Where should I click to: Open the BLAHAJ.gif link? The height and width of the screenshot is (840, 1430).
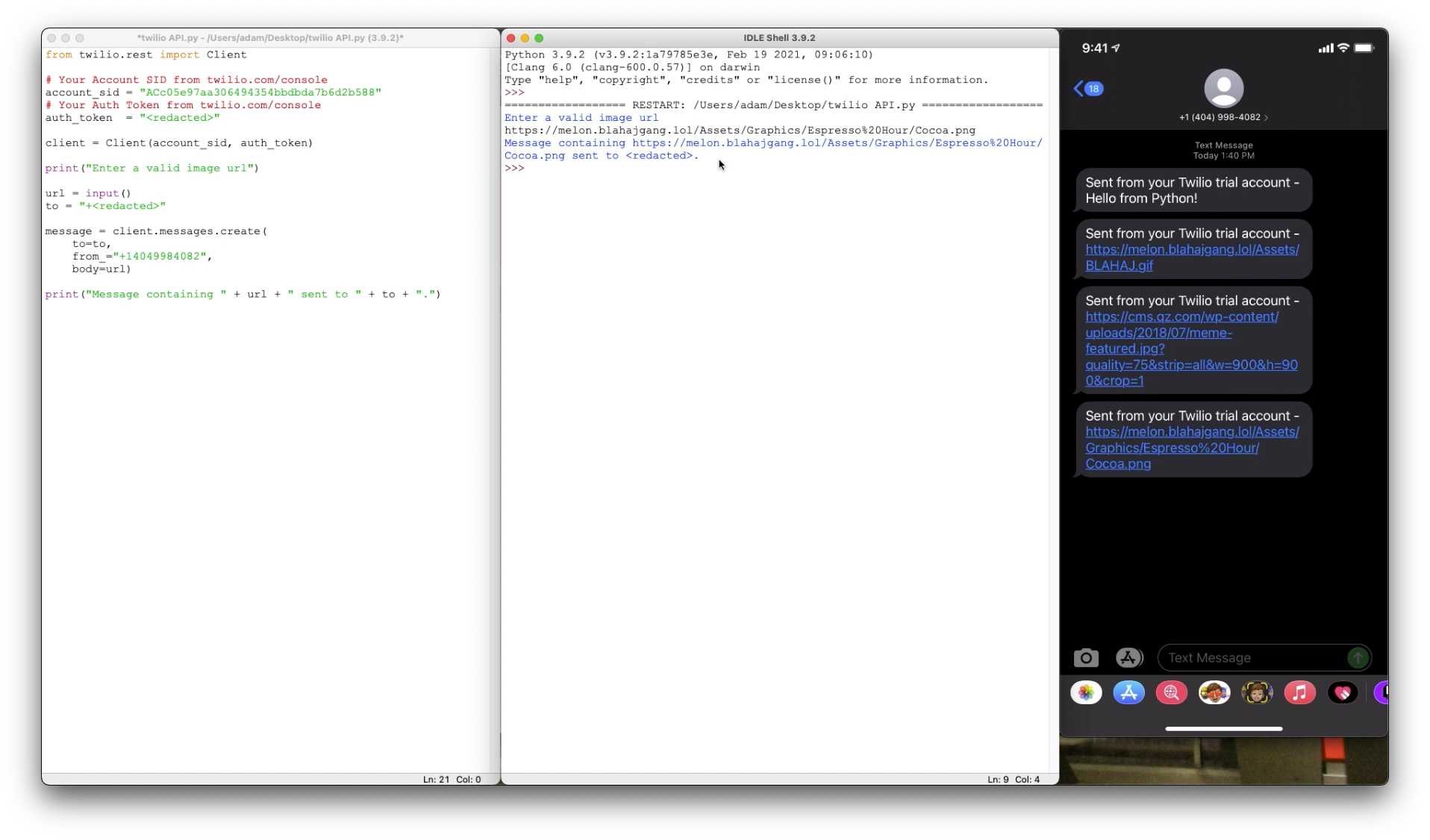coord(1192,257)
